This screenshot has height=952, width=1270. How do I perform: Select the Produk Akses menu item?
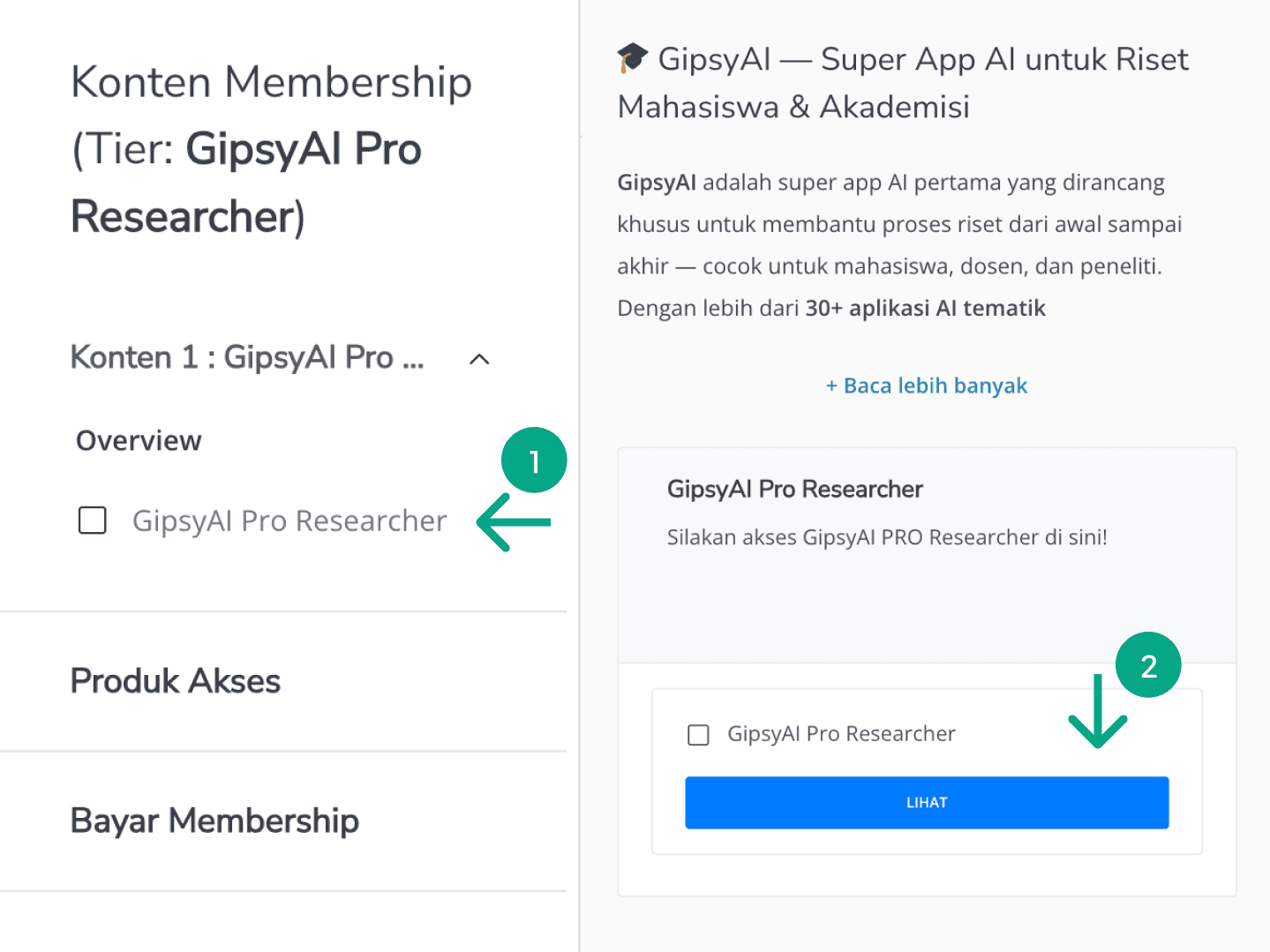pos(175,680)
